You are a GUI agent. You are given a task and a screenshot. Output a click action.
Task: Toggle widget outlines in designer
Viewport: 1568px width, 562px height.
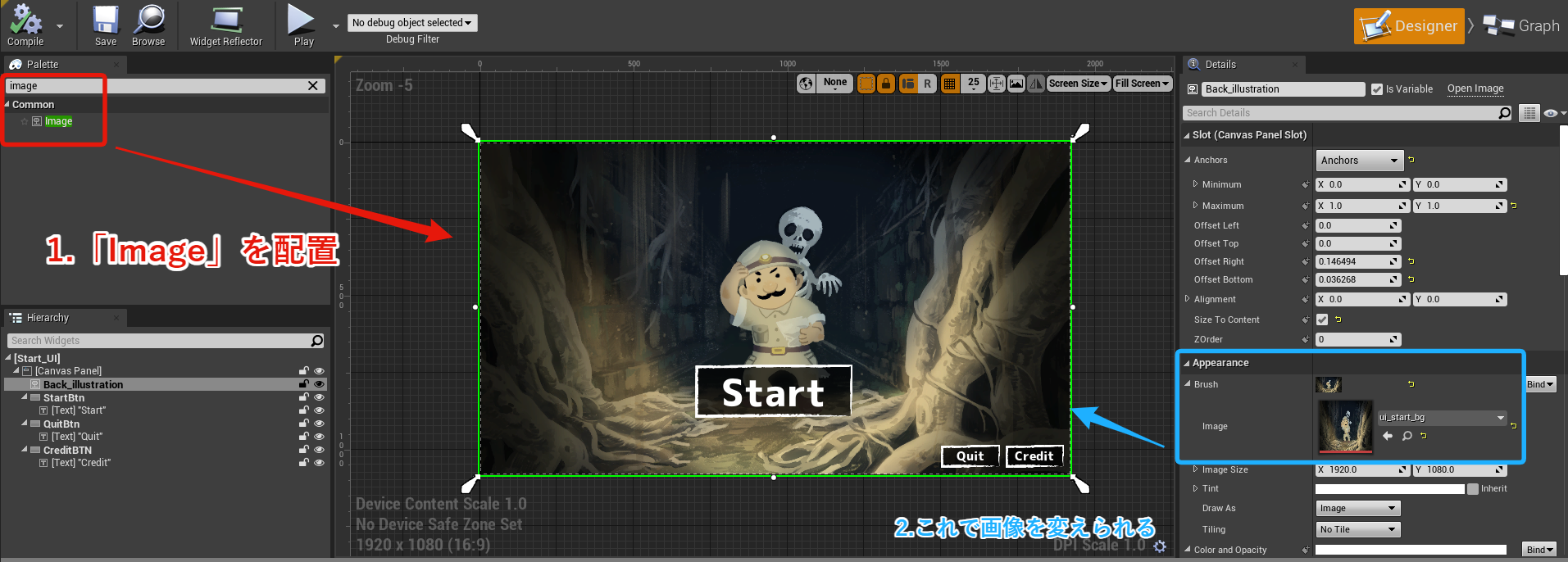pyautogui.click(x=866, y=83)
